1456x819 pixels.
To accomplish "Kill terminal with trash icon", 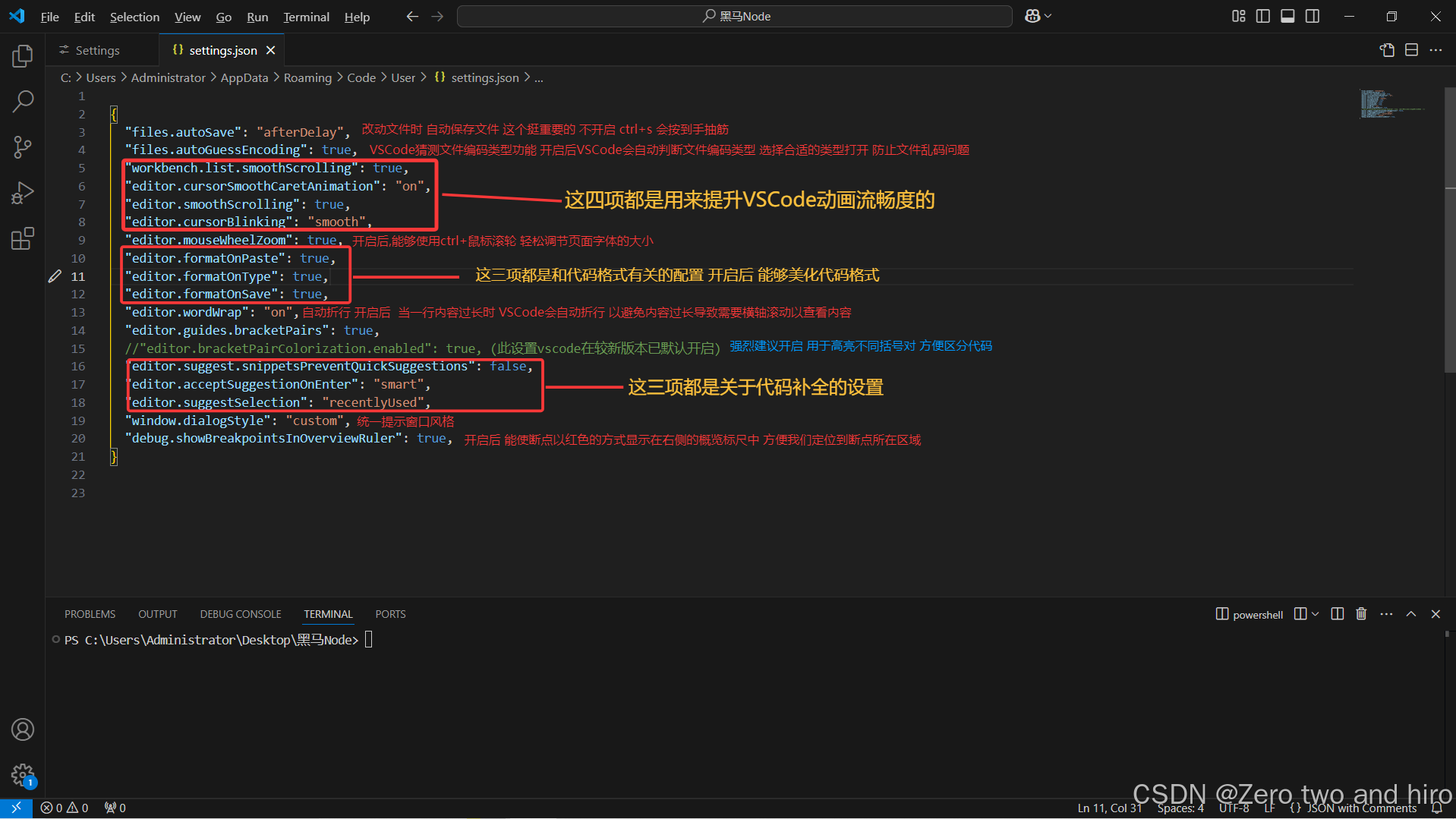I will tap(1361, 614).
